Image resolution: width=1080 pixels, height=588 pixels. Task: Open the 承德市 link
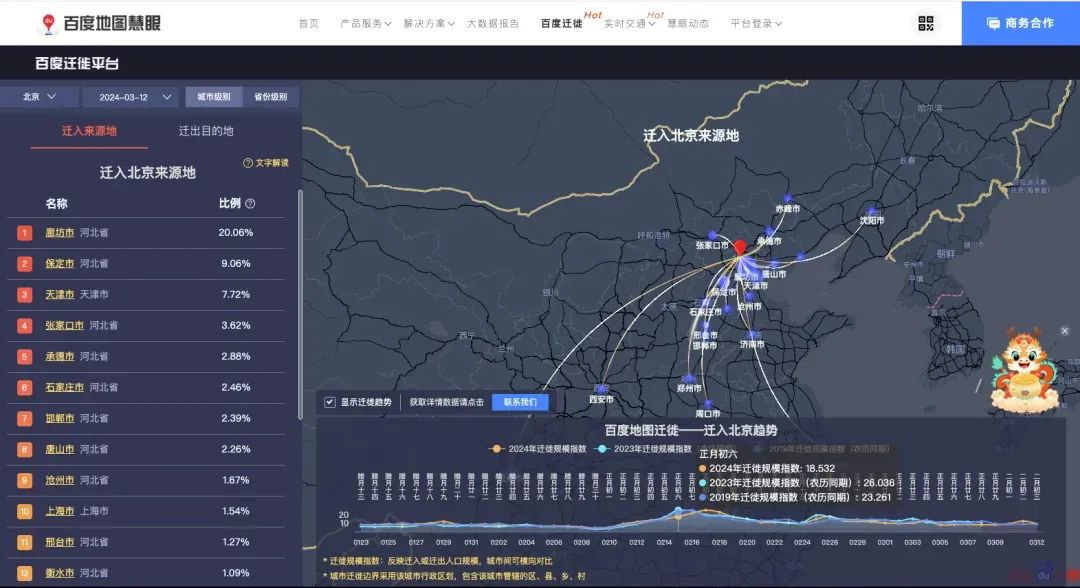(60, 357)
